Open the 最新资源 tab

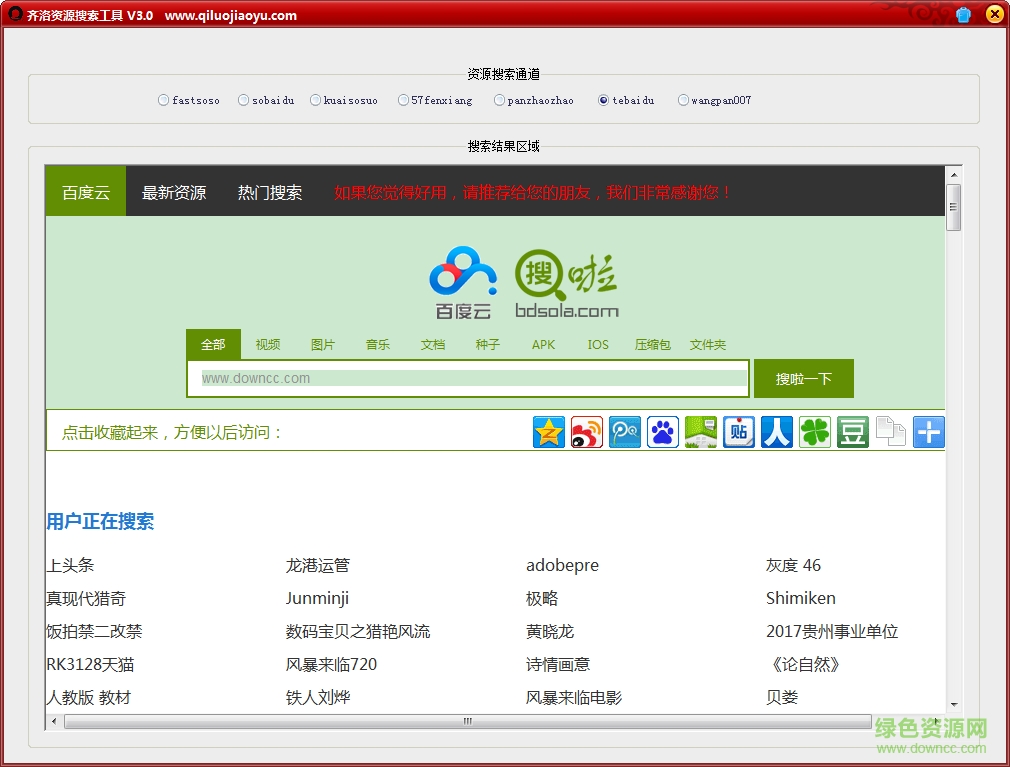[x=176, y=192]
